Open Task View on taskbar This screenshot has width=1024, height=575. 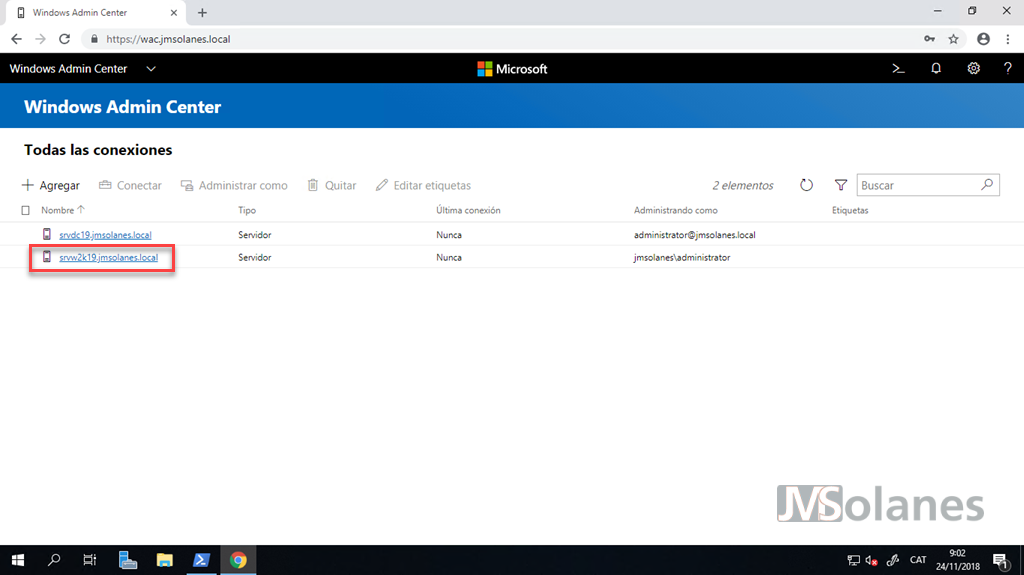(x=89, y=560)
